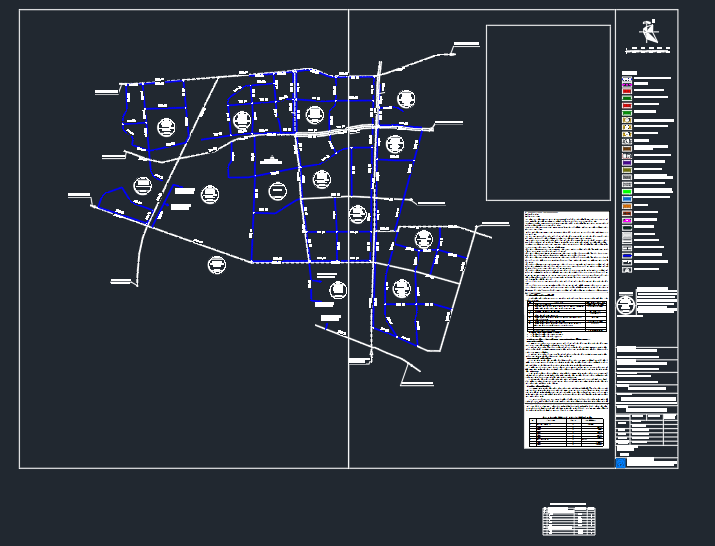Select the small table below the sheet border
The height and width of the screenshot is (546, 715).
pos(569,520)
